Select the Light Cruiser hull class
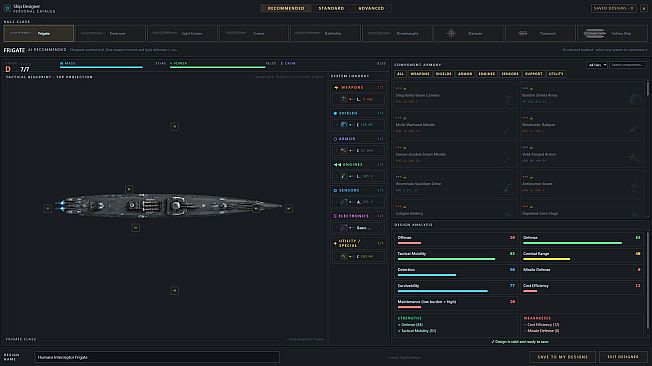652x366 pixels. 183,33
